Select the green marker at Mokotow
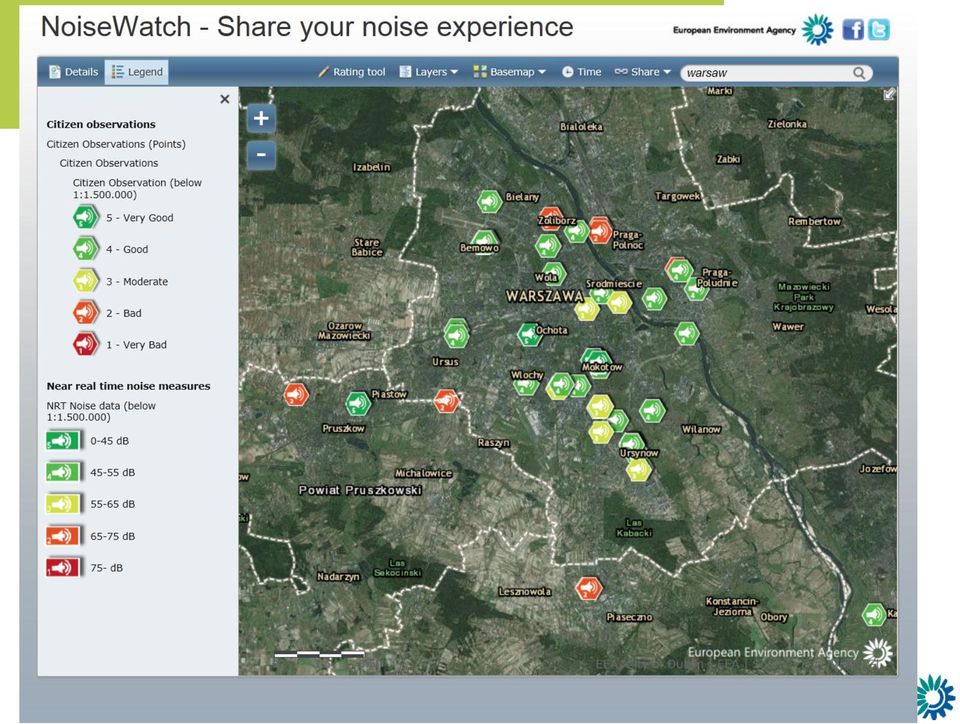This screenshot has height=724, width=960. point(596,361)
